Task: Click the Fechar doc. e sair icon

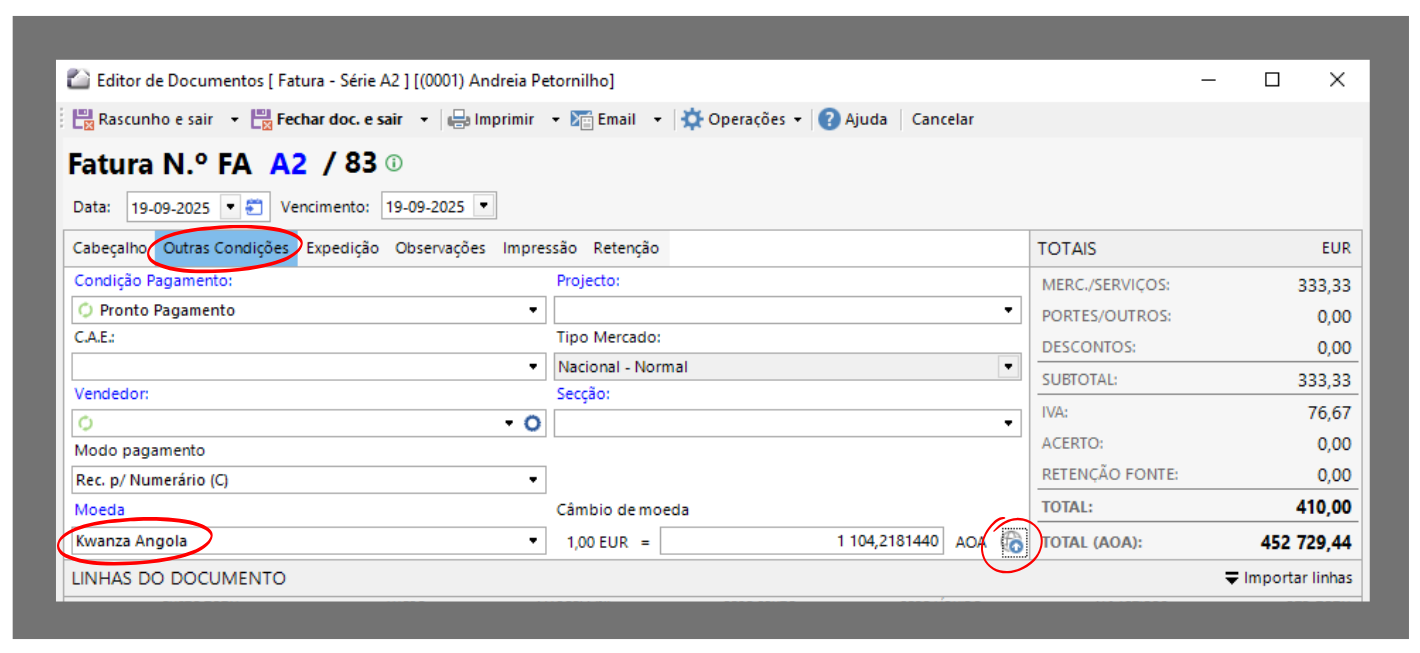Action: pos(262,120)
